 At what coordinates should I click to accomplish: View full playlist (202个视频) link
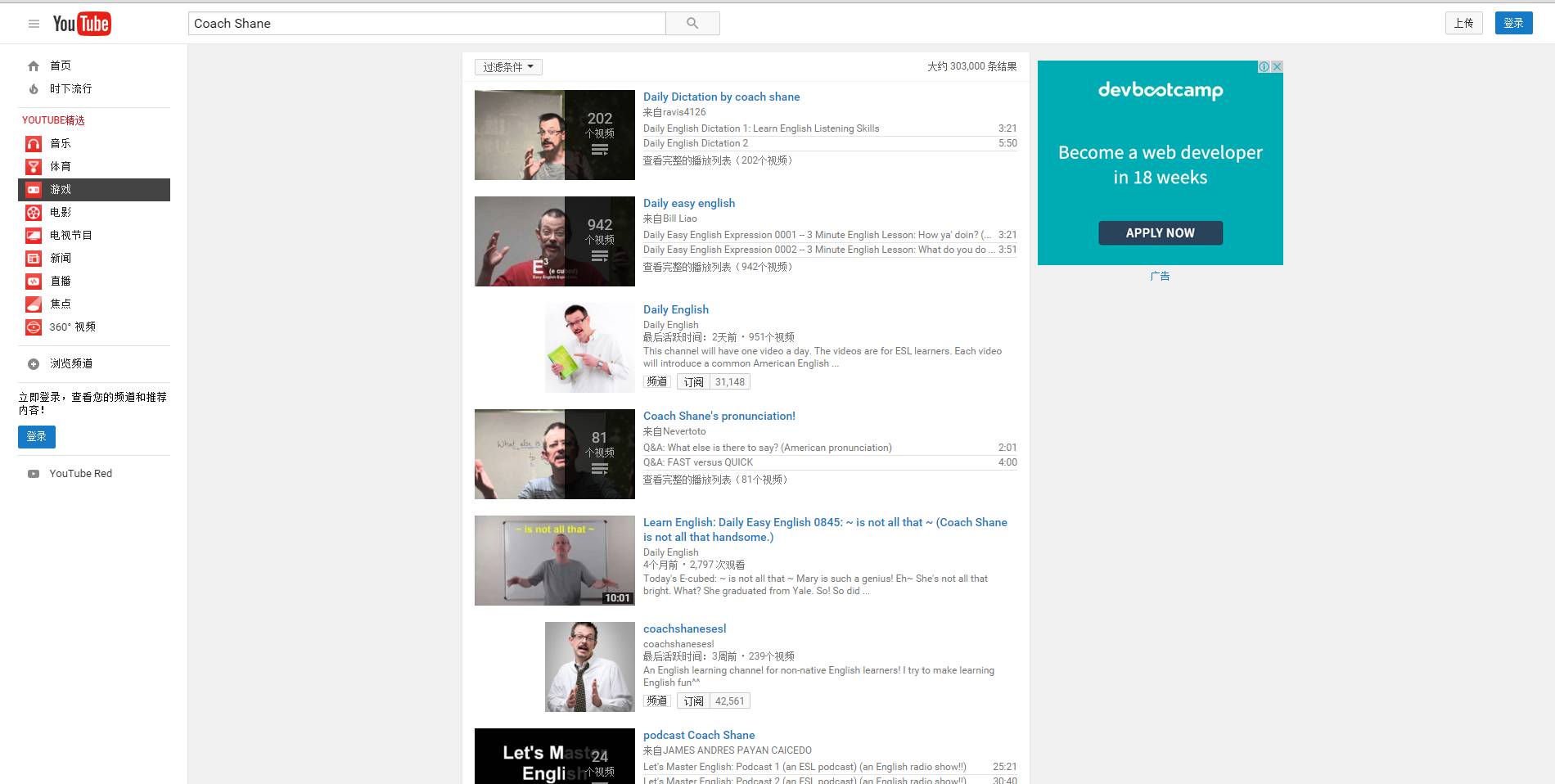tap(719, 160)
